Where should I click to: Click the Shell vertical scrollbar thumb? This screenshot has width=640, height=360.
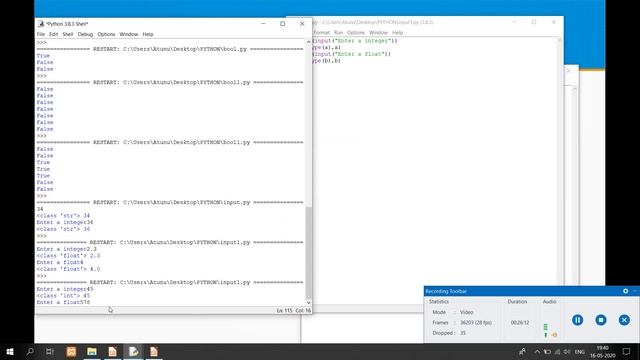pos(309,253)
